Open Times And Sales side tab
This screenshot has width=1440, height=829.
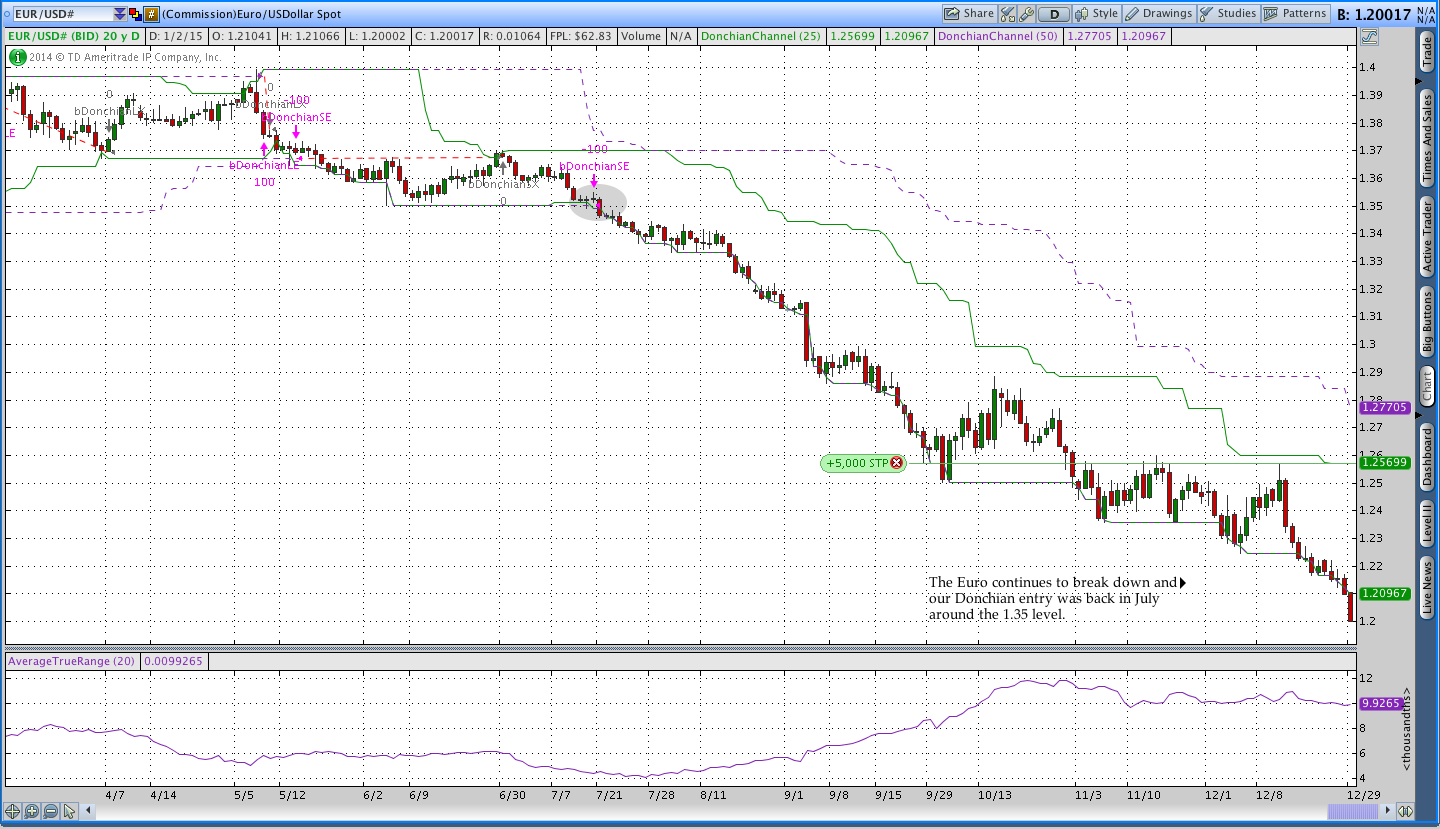tap(1427, 137)
